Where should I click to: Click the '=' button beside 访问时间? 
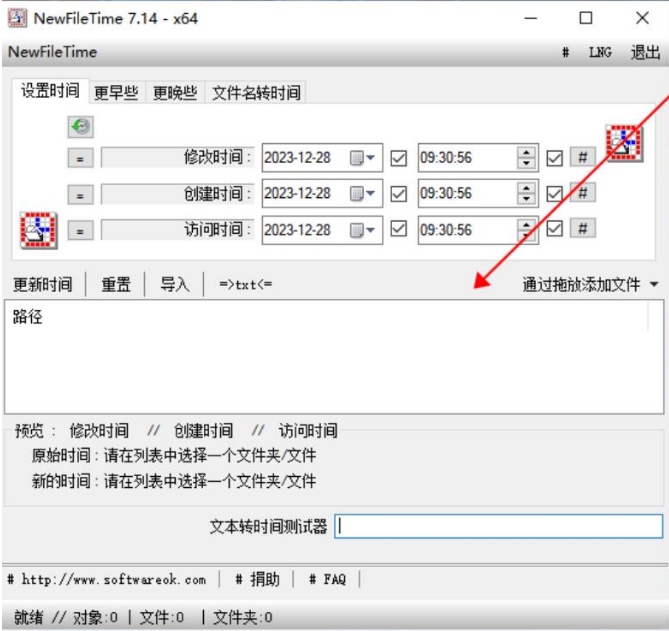80,231
